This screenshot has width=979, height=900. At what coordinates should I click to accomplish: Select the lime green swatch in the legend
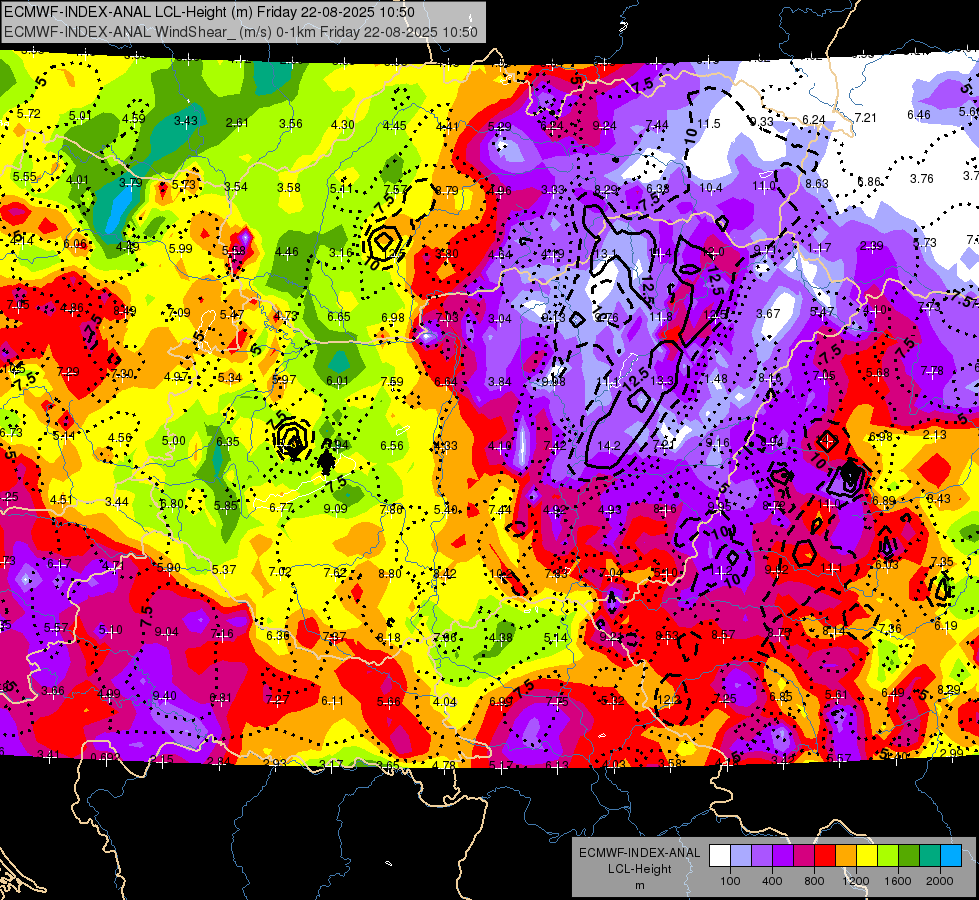coord(888,856)
